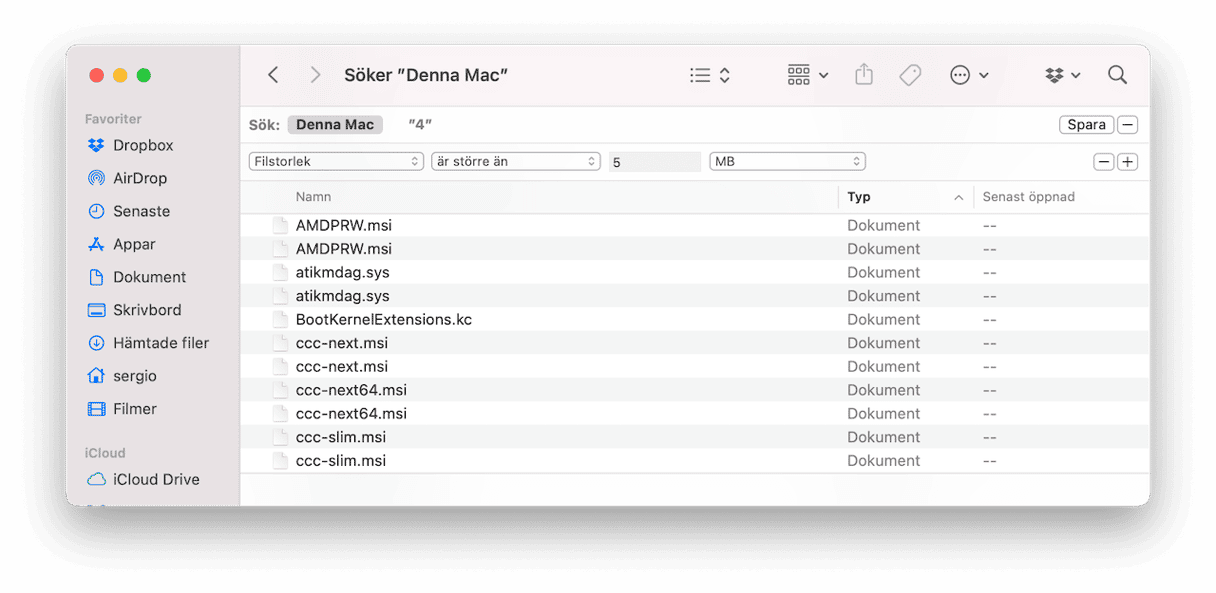Click the Favoriter sidebar heading
This screenshot has height=593, width=1216.
click(x=113, y=119)
